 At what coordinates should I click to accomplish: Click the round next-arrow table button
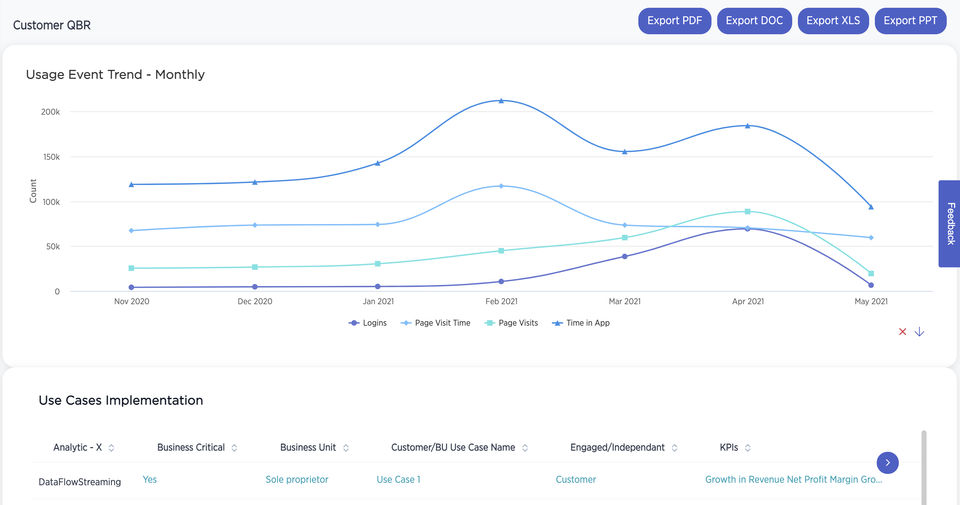coord(887,463)
